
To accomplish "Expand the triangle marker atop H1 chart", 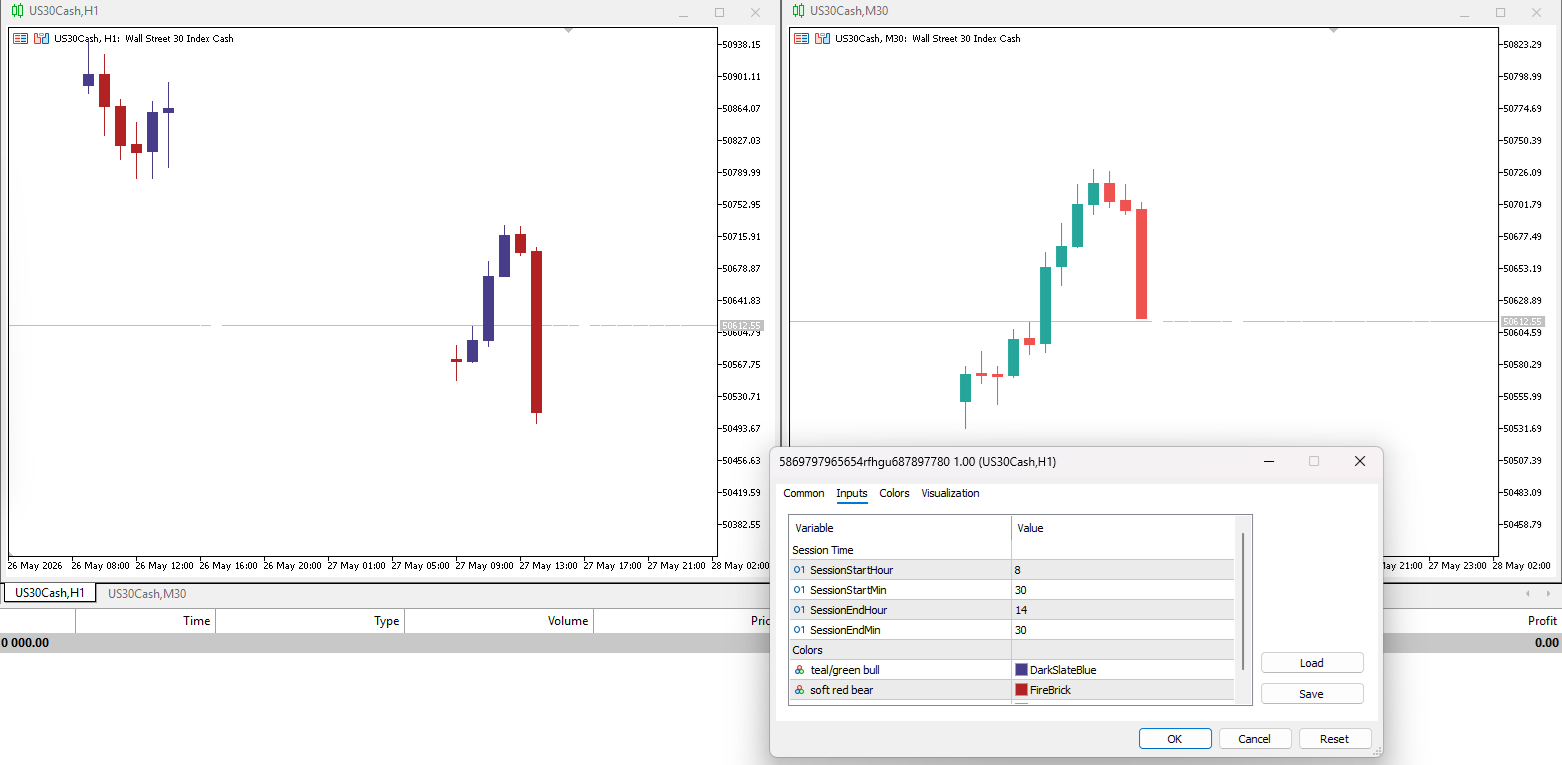I will [568, 30].
